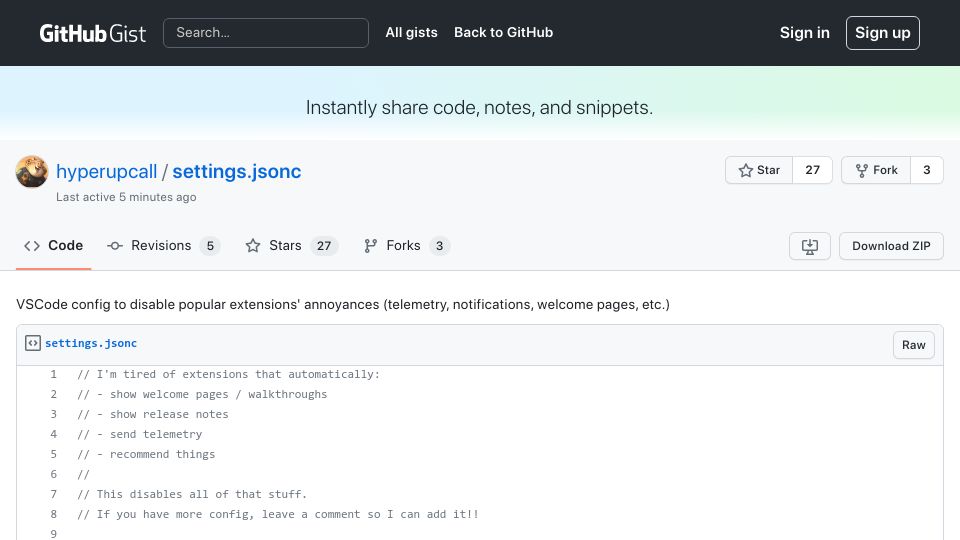Star this gist with the Star button
This screenshot has width=960, height=540.
tap(759, 170)
